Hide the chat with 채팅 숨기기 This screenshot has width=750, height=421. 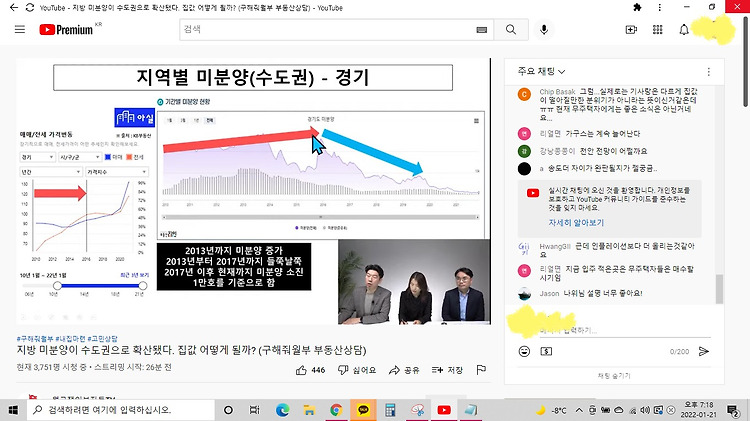[614, 376]
